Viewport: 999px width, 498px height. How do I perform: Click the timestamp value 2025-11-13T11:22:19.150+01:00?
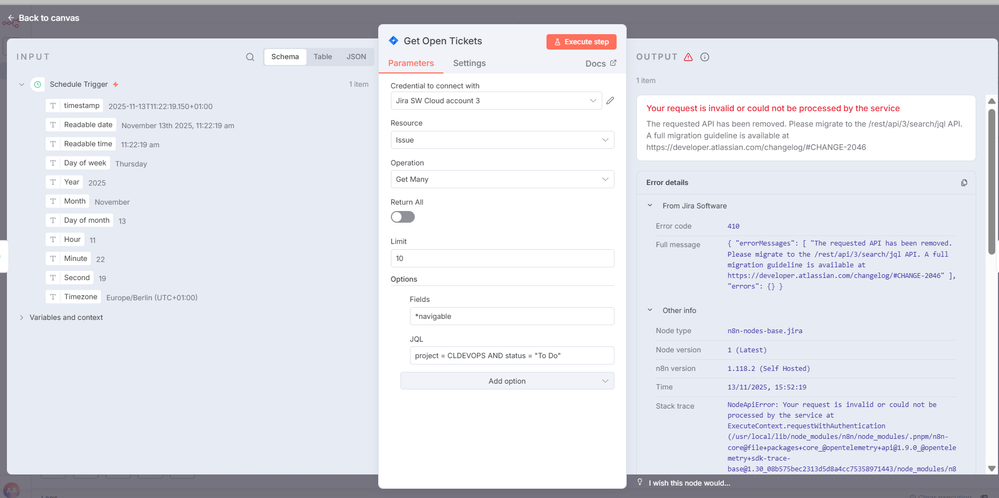[161, 106]
